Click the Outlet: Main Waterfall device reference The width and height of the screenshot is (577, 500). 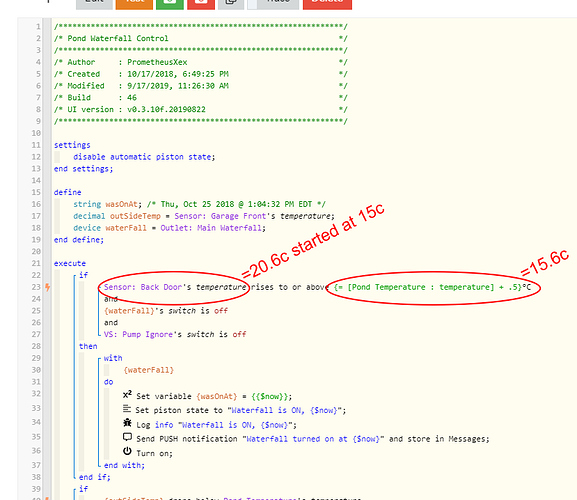coord(211,228)
